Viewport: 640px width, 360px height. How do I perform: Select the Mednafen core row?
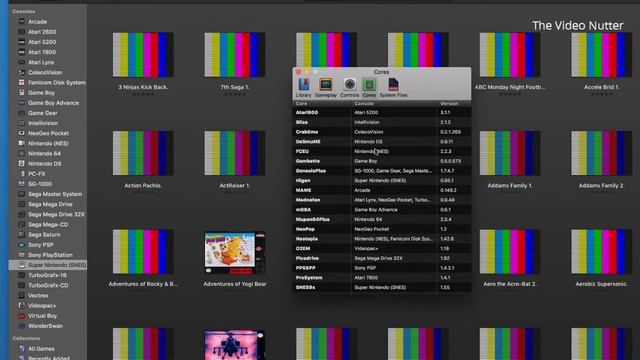point(382,200)
